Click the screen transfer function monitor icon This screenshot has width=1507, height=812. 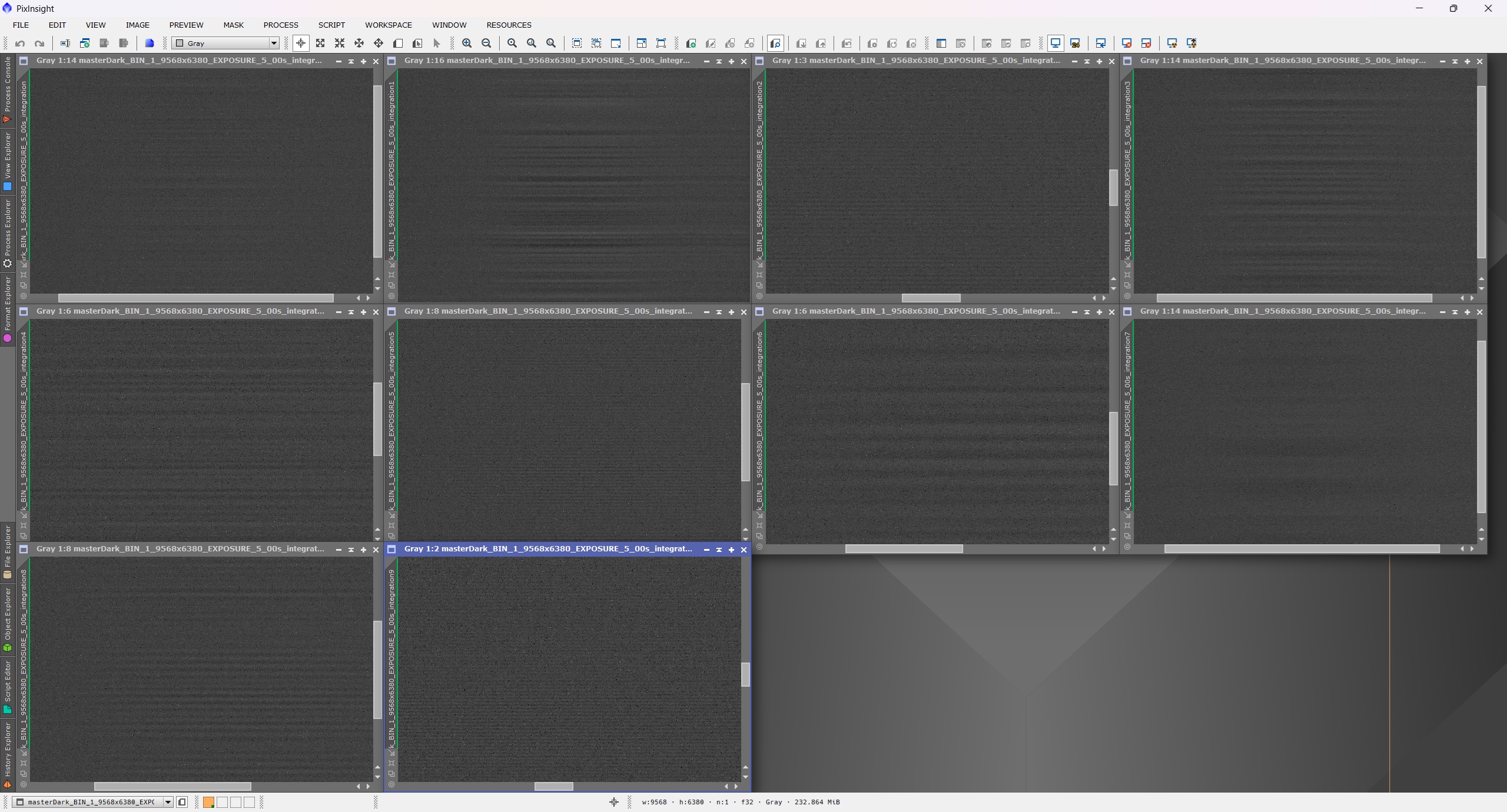coord(1055,43)
